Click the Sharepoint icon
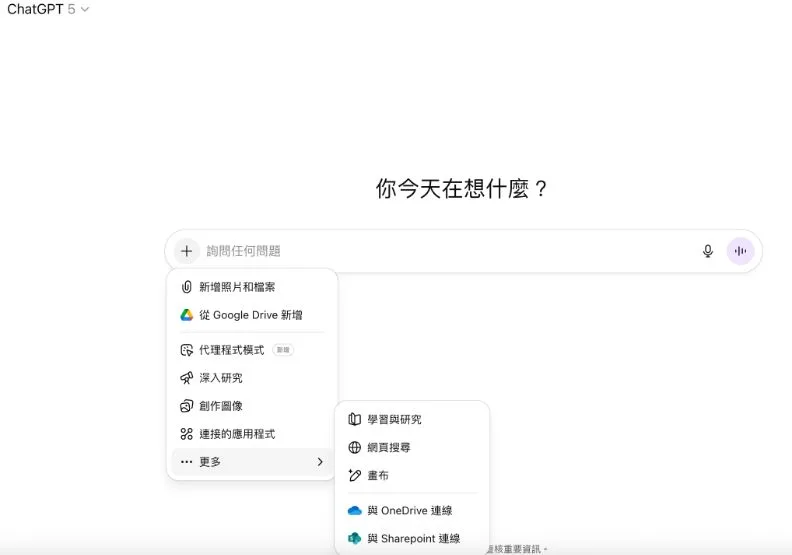Image resolution: width=792 pixels, height=555 pixels. pos(355,538)
